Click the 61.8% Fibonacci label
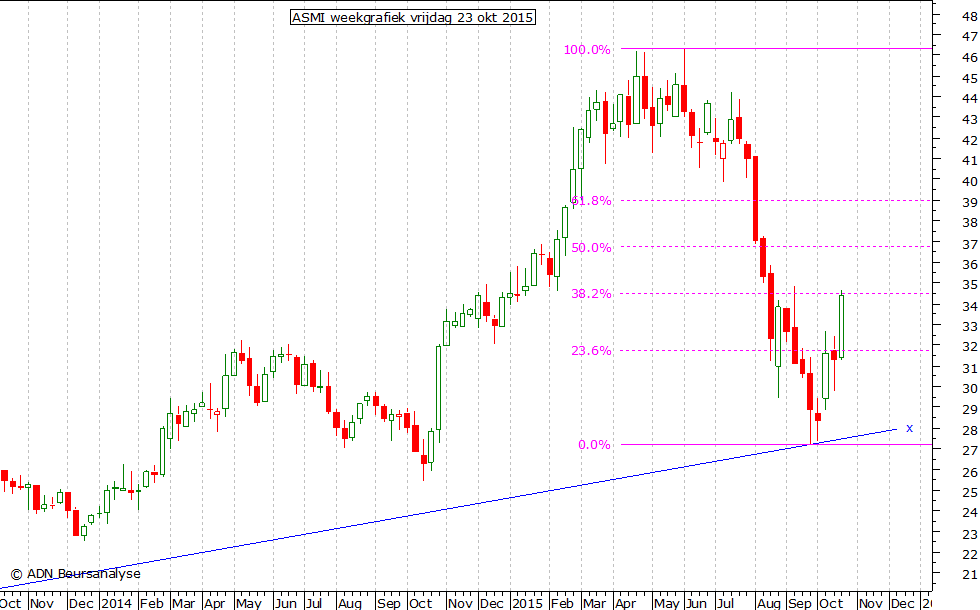Viewport: 980px width, 610px height. (591, 201)
